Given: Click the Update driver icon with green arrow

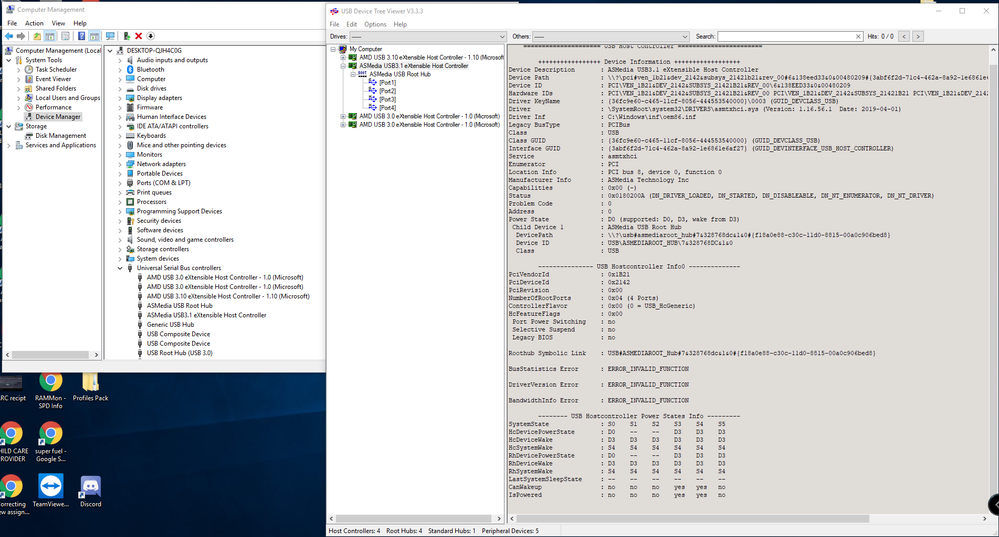Looking at the screenshot, I should pyautogui.click(x=127, y=36).
